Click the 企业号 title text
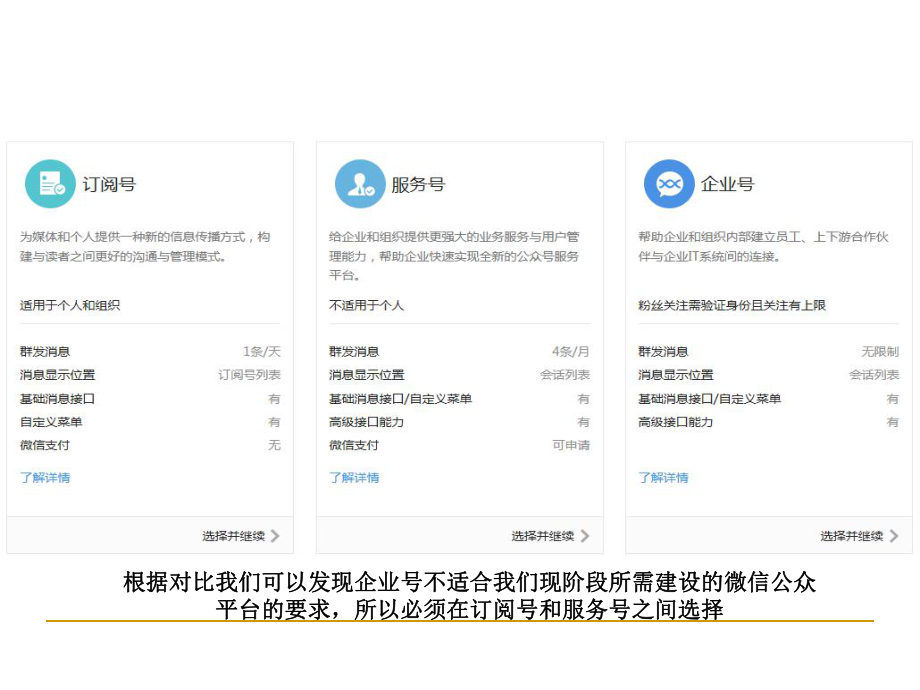The width and height of the screenshot is (920, 690). 728,184
